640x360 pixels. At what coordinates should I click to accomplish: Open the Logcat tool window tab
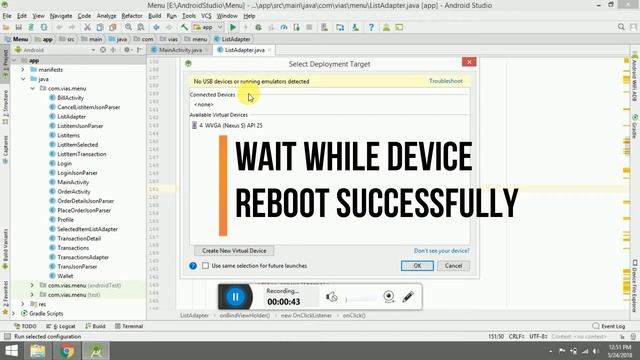61,326
